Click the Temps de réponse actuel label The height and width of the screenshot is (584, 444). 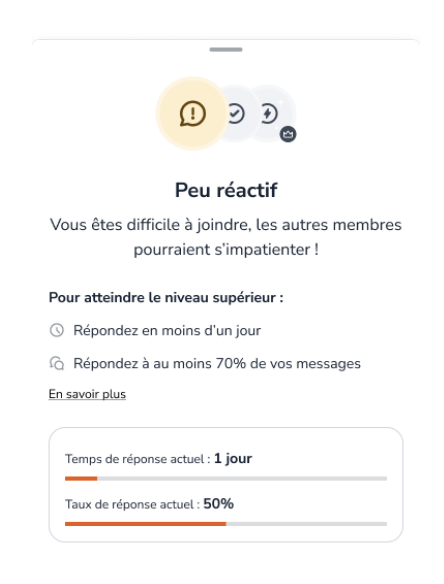coord(137,459)
